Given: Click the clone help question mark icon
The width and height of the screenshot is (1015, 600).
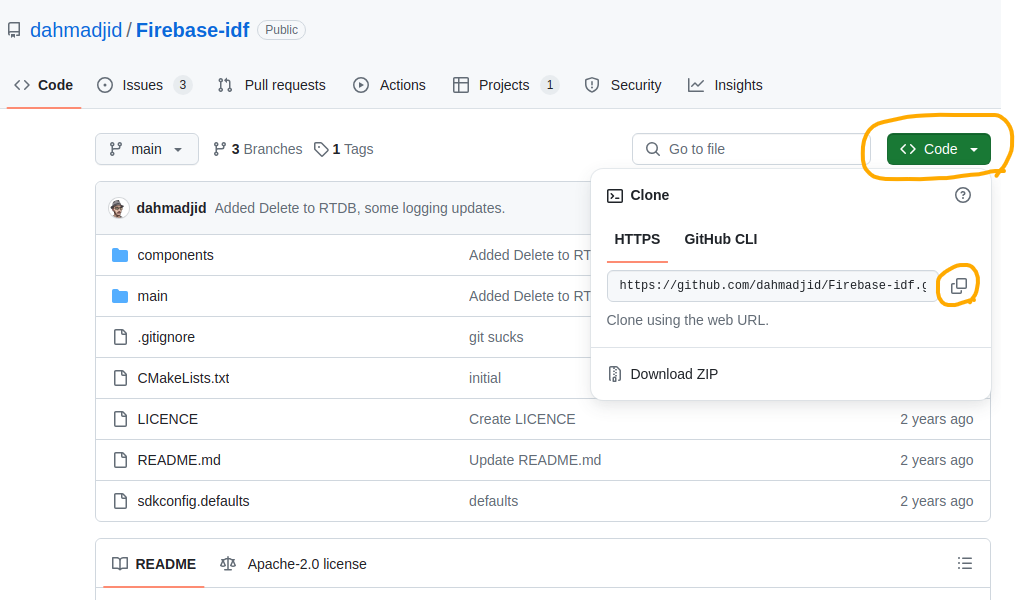Looking at the screenshot, I should (963, 195).
